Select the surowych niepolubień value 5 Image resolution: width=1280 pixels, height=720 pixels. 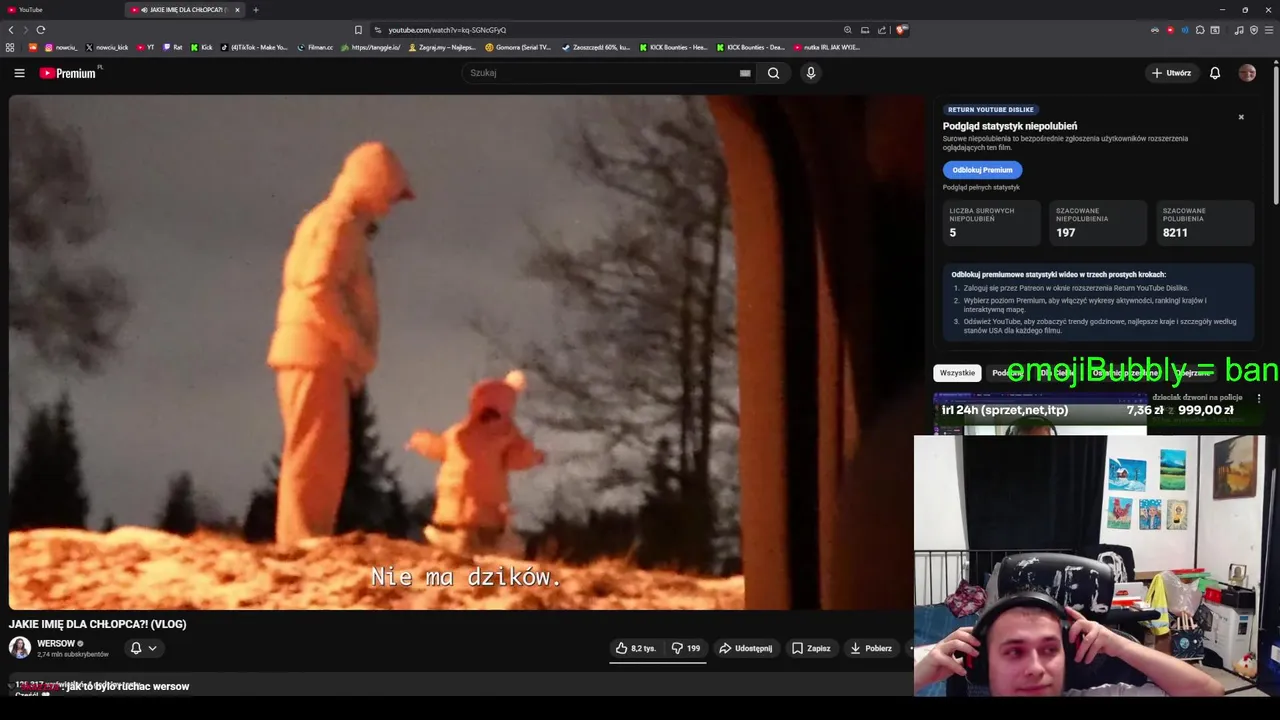(x=953, y=232)
